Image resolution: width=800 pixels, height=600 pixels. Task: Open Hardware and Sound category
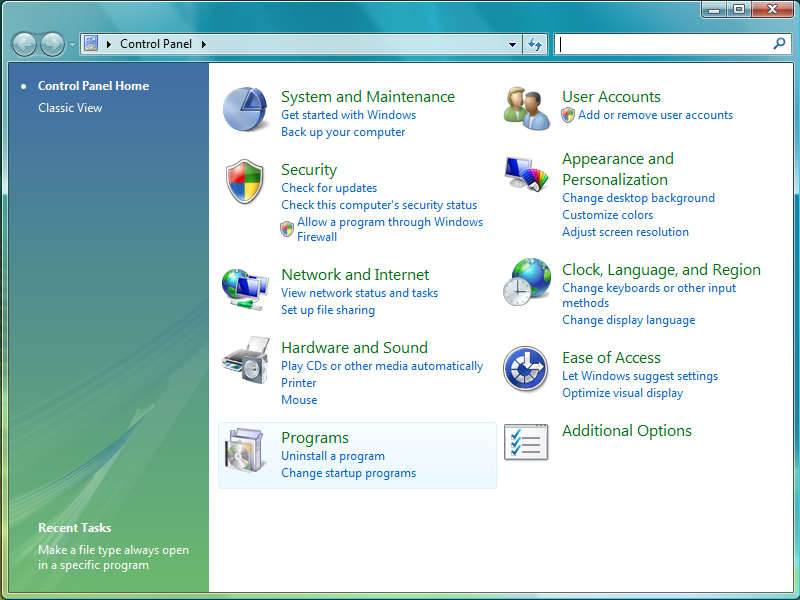click(355, 347)
